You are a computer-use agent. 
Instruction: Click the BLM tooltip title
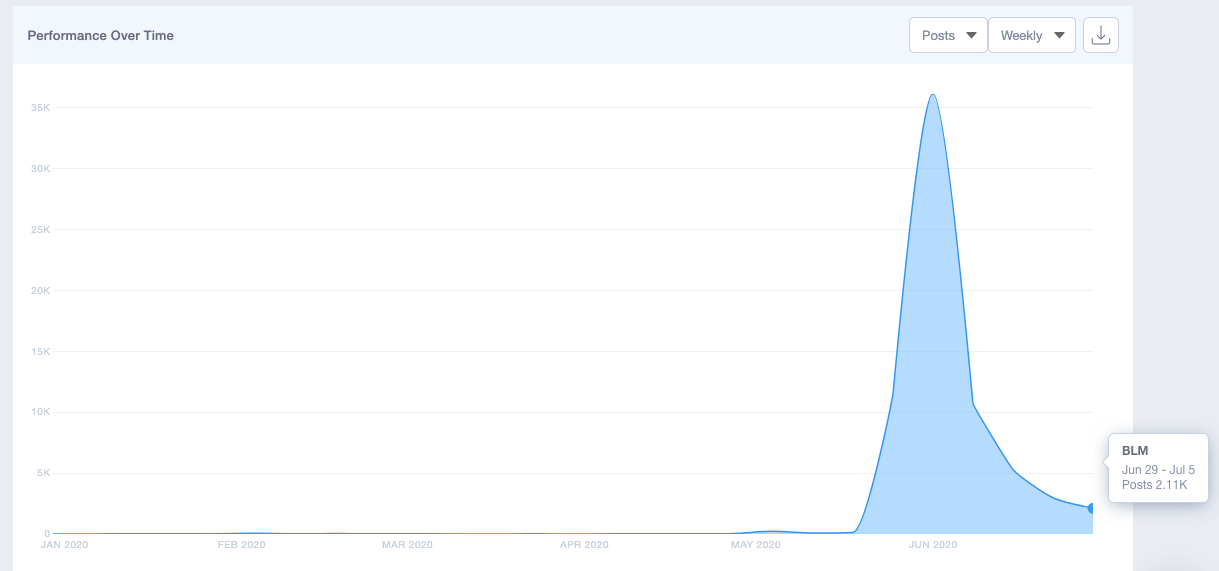1135,451
